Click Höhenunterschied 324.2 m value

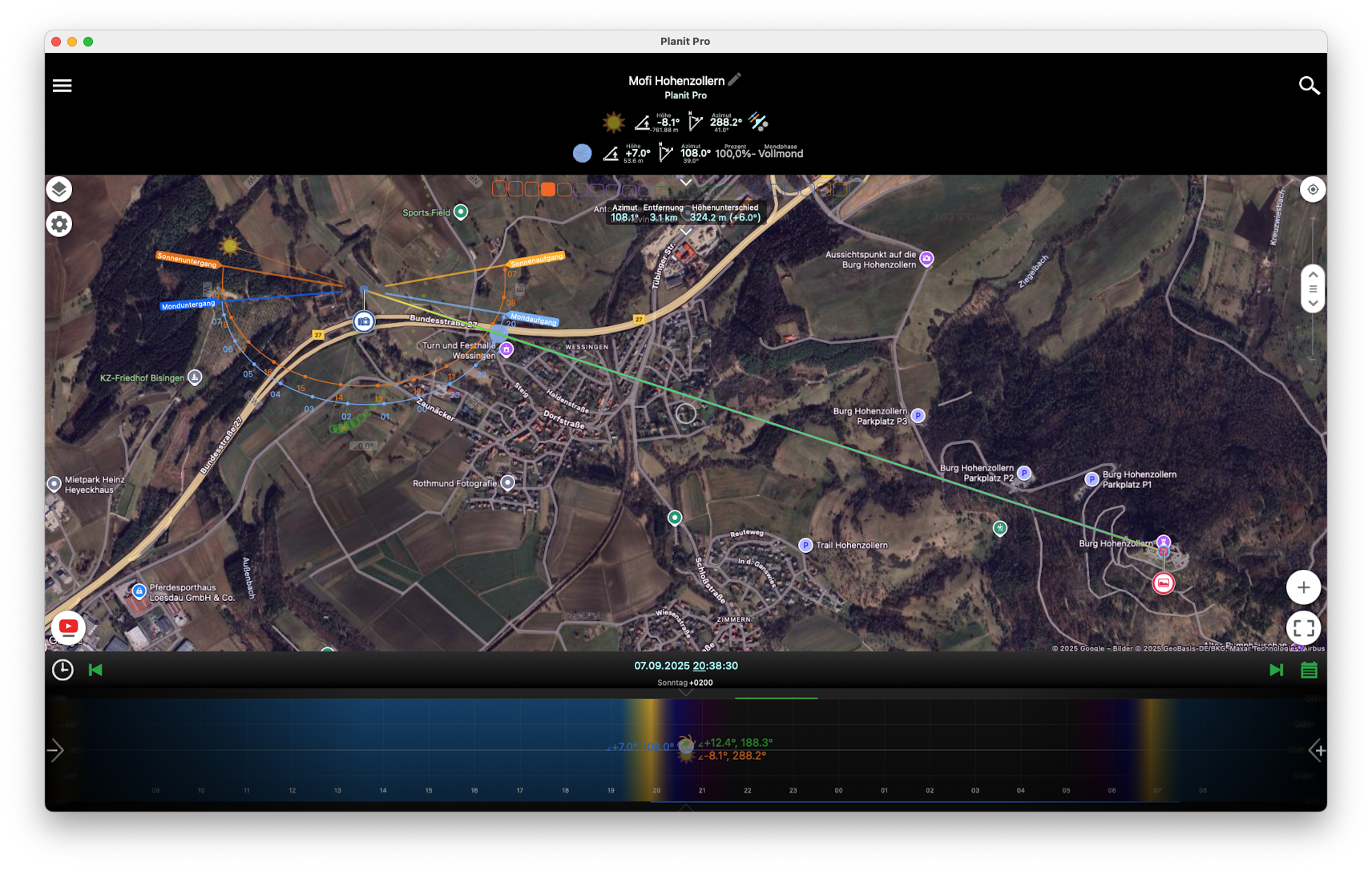[725, 217]
